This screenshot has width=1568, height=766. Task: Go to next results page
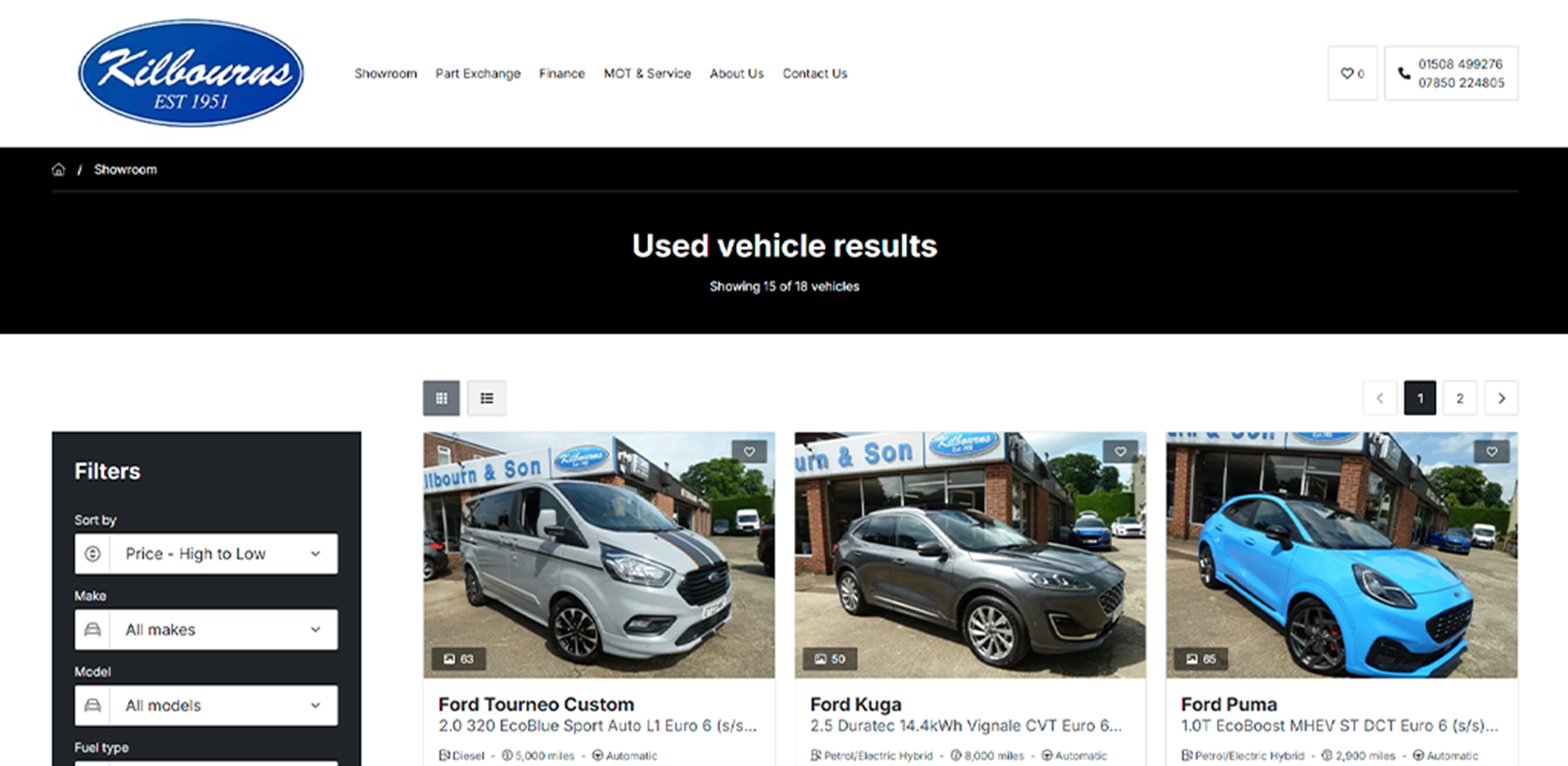click(1501, 398)
